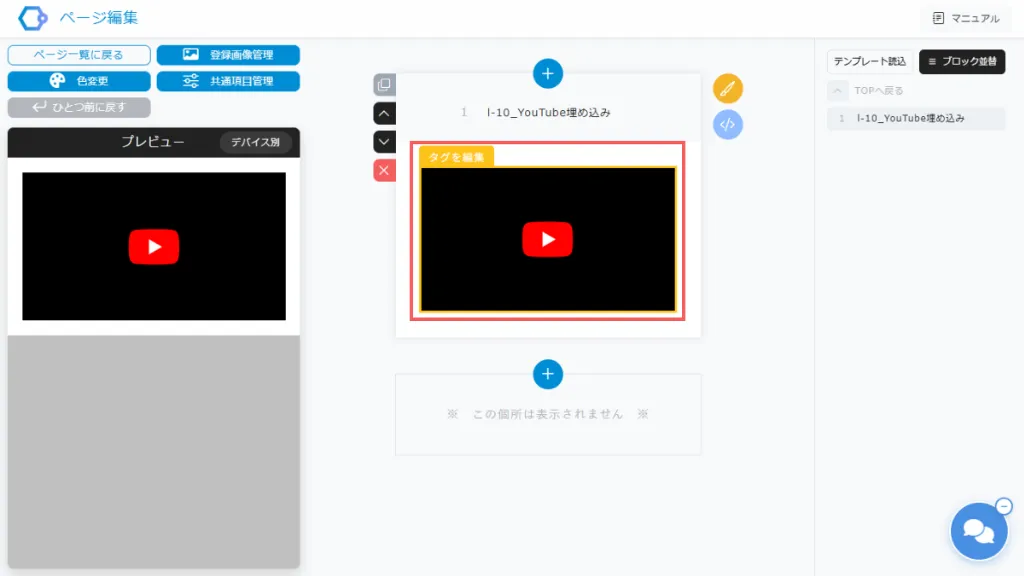
Task: Click the タグを編集 label tab
Action: click(456, 157)
